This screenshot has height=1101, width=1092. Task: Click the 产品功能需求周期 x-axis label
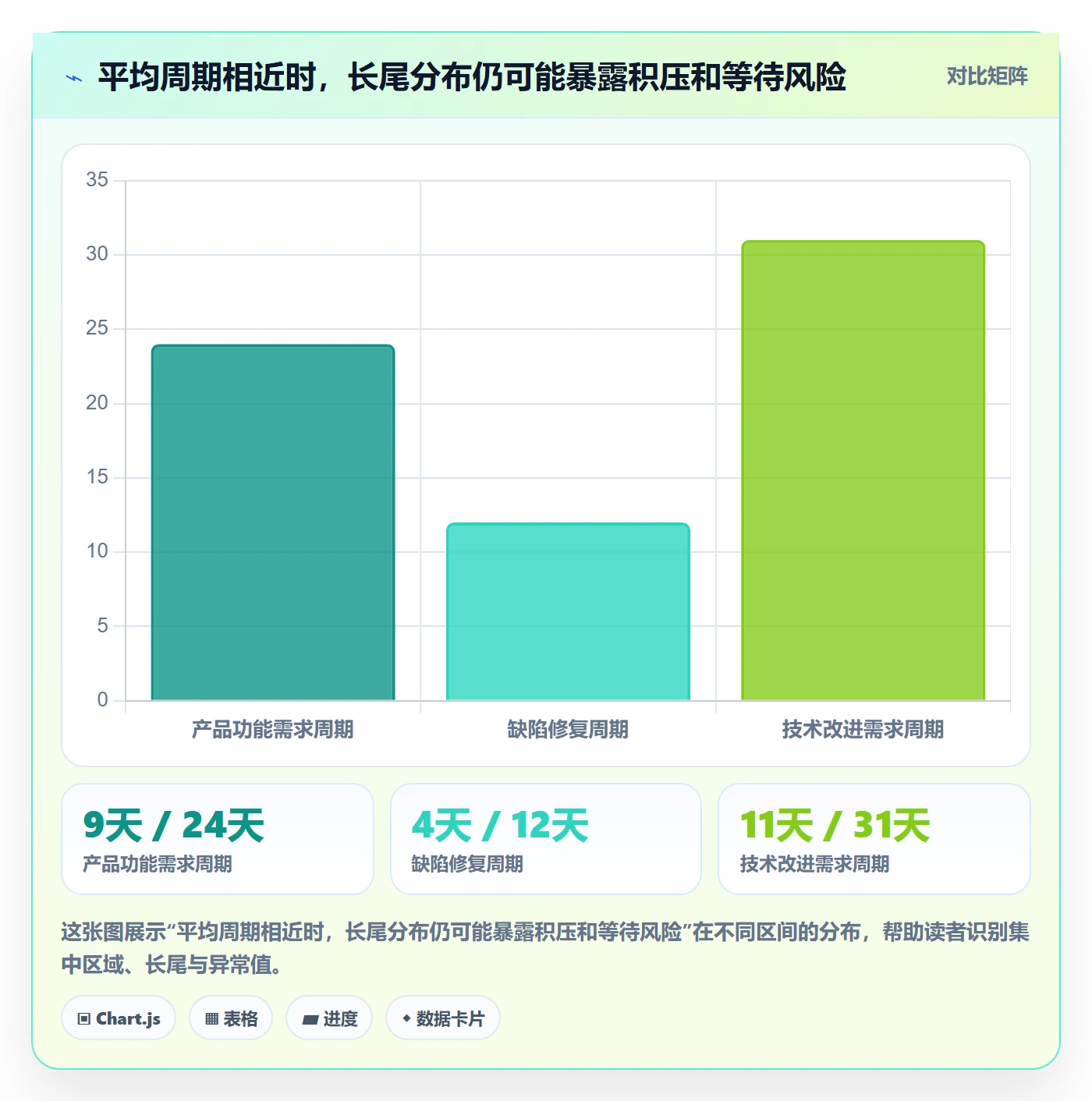(273, 730)
